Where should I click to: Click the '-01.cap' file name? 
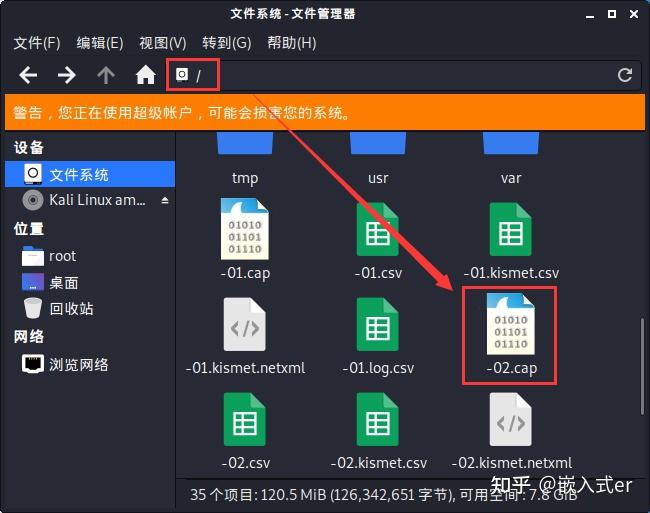[x=245, y=273]
